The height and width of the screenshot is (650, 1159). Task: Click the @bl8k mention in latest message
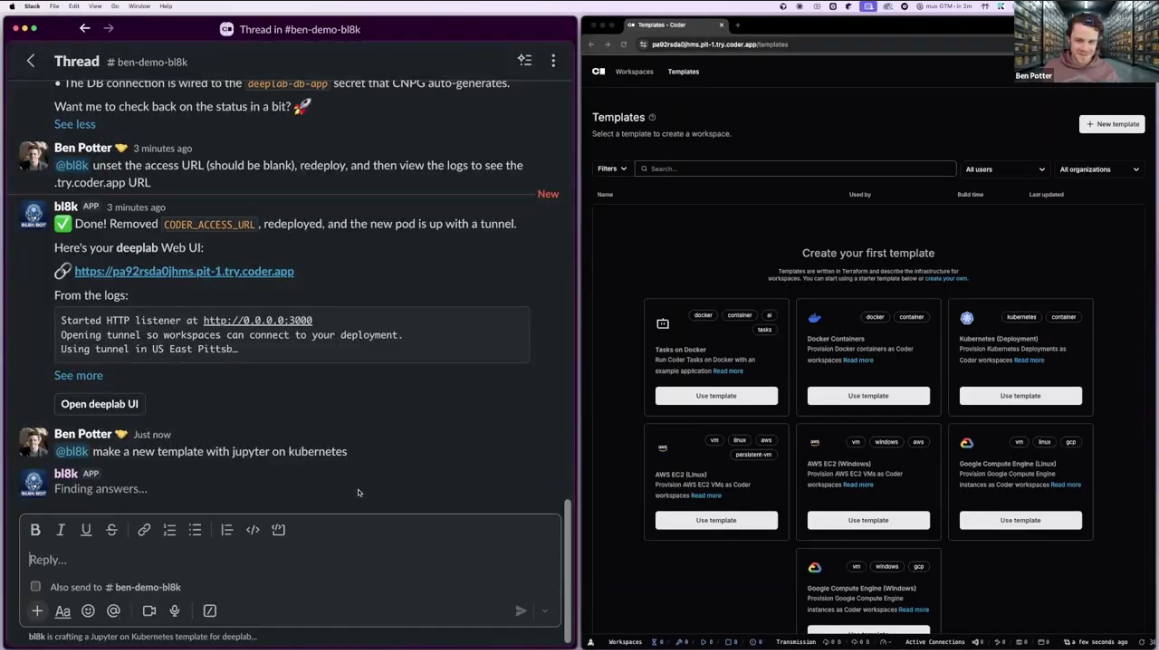(72, 451)
